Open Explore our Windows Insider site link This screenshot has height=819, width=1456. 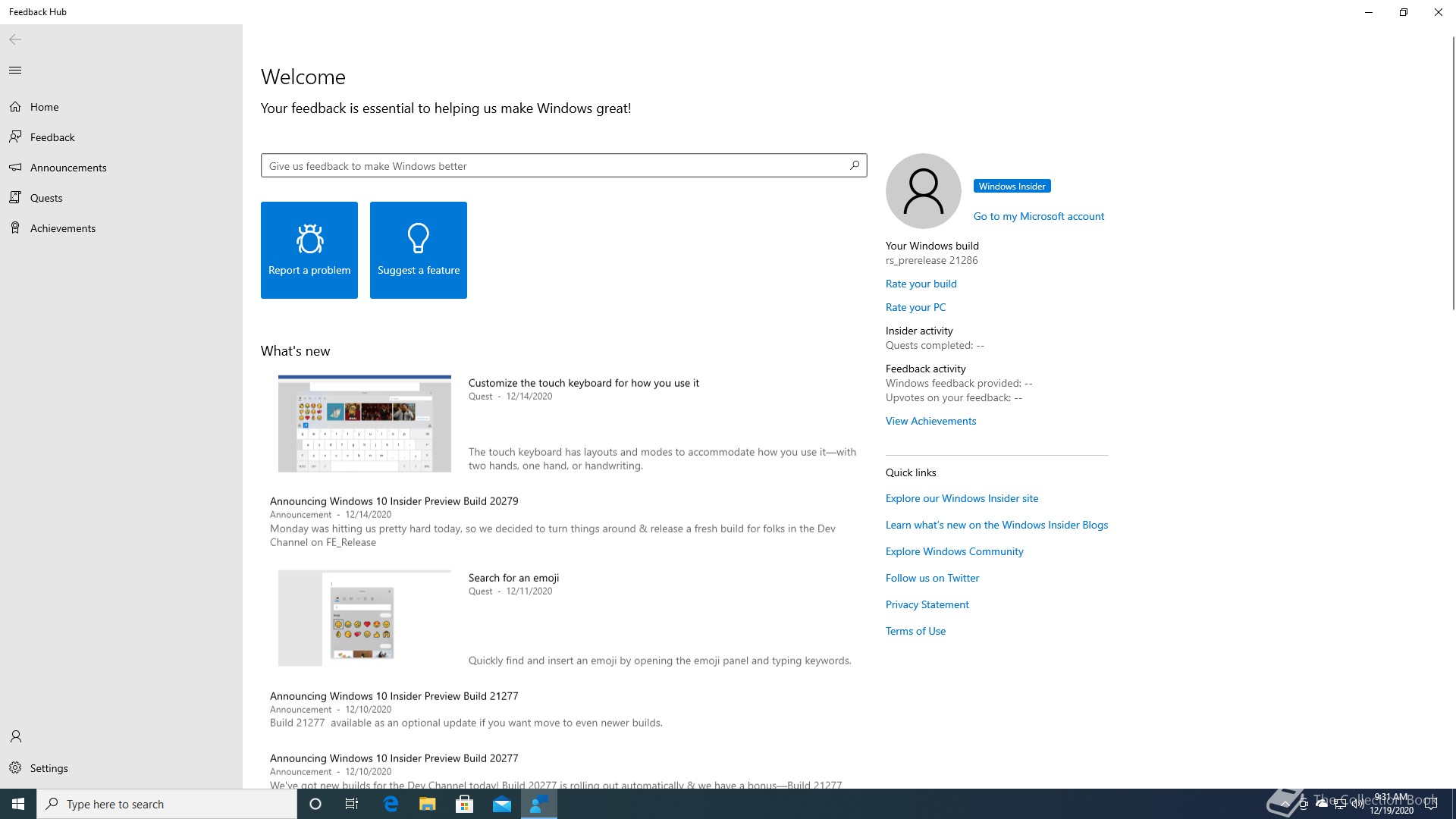tap(962, 498)
